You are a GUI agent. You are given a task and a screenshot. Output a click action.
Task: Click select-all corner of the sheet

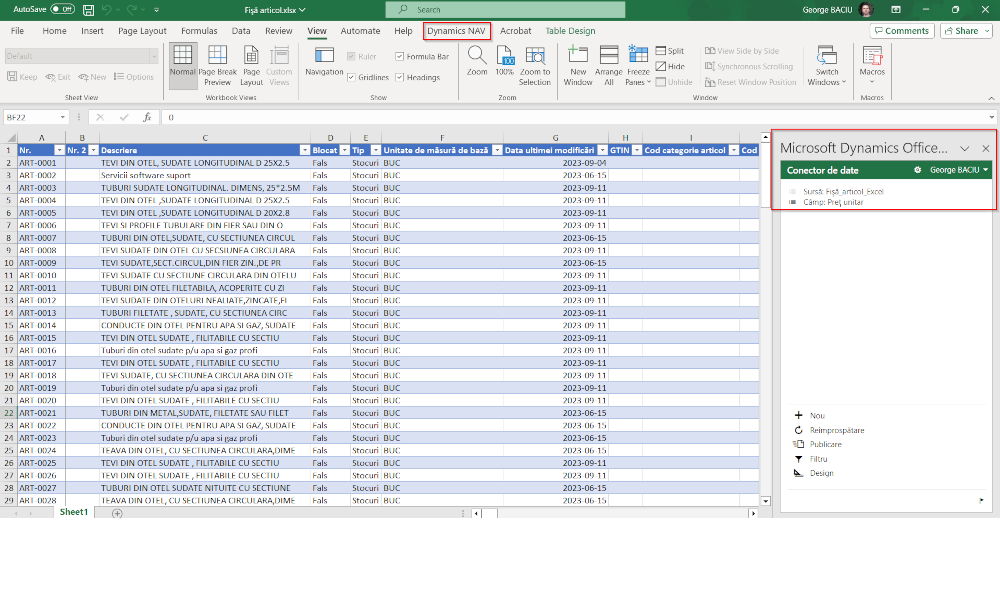(x=10, y=138)
